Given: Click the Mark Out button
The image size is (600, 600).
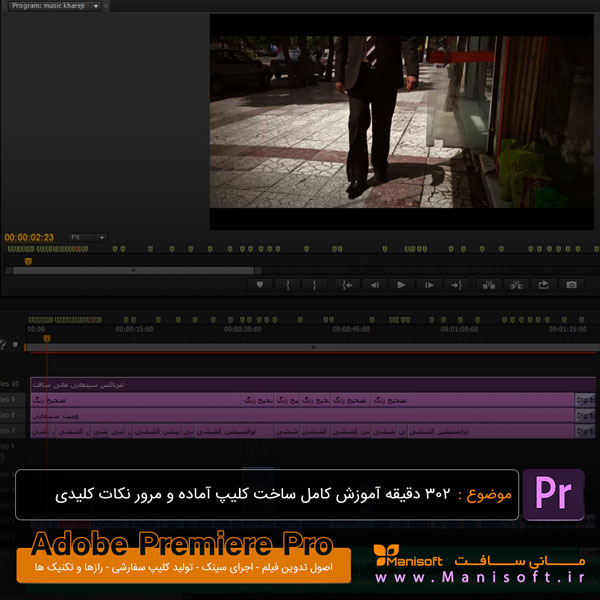Looking at the screenshot, I should point(315,285).
